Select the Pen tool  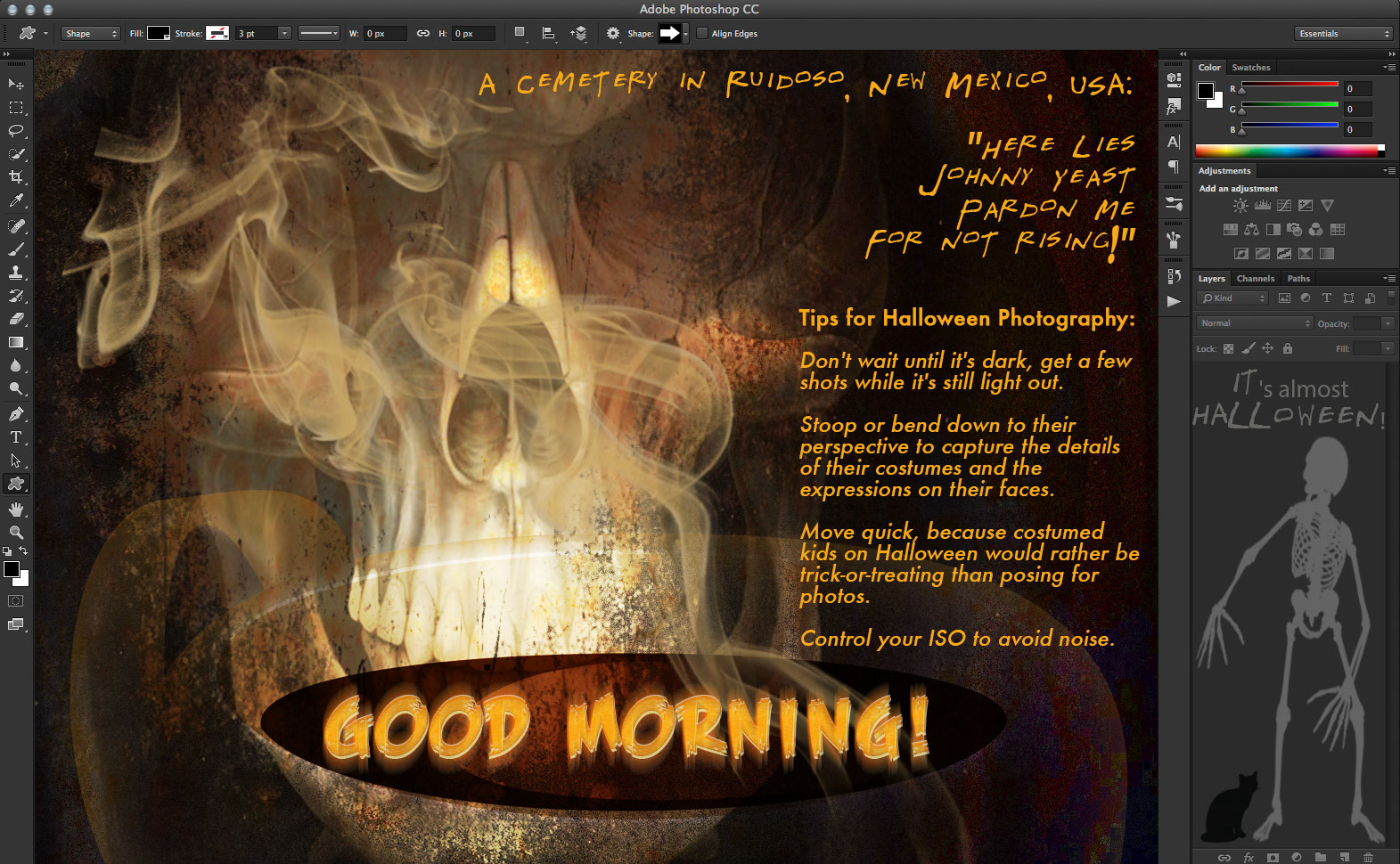pos(16,414)
